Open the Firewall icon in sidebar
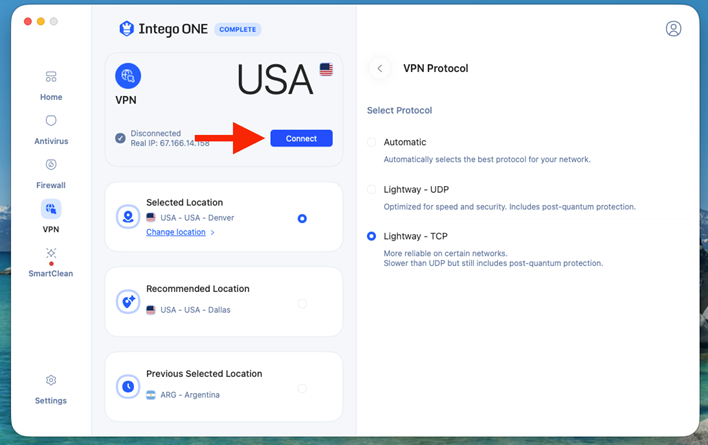 (51, 164)
